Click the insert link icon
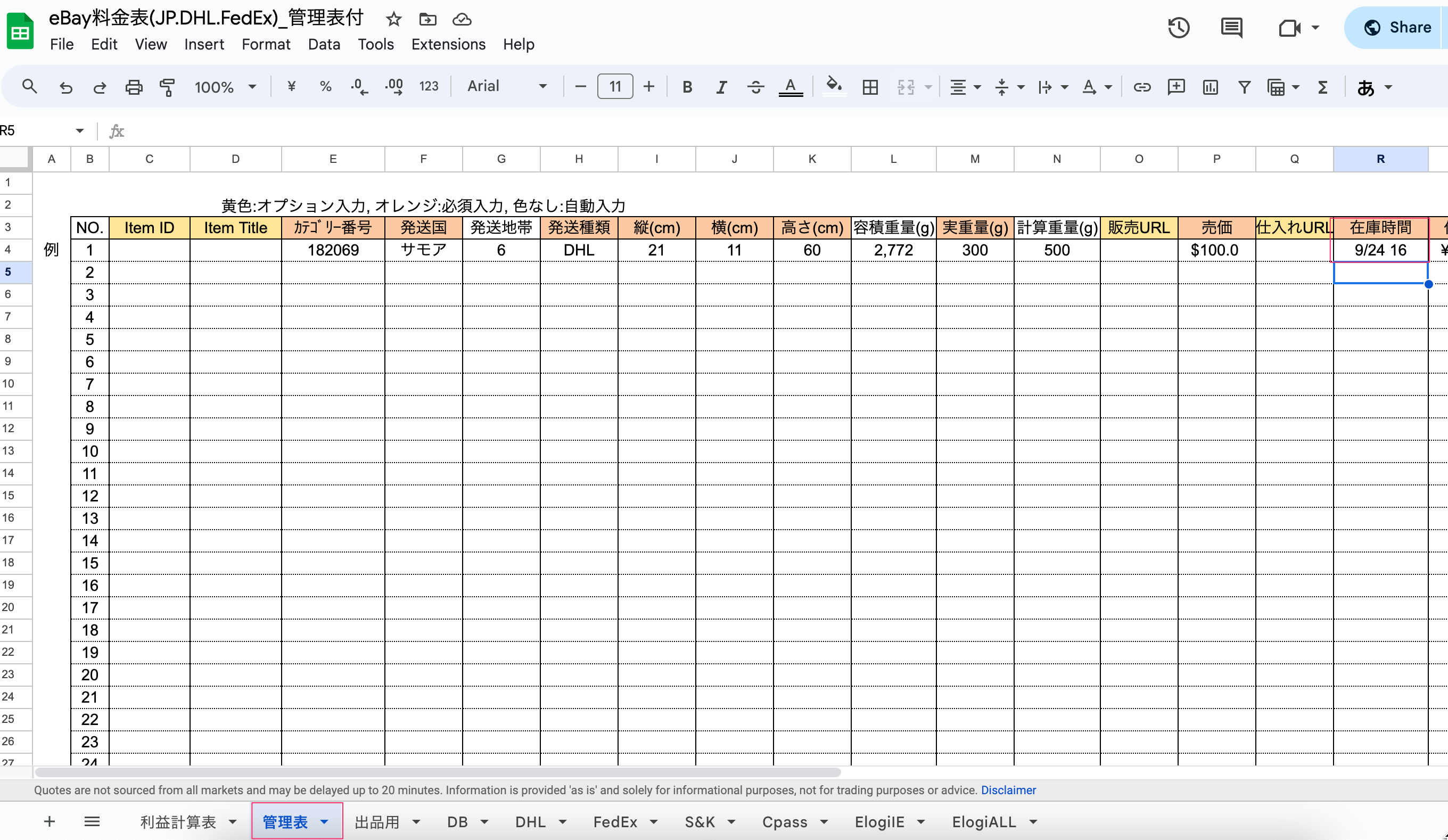Image resolution: width=1448 pixels, height=840 pixels. pos(1141,87)
